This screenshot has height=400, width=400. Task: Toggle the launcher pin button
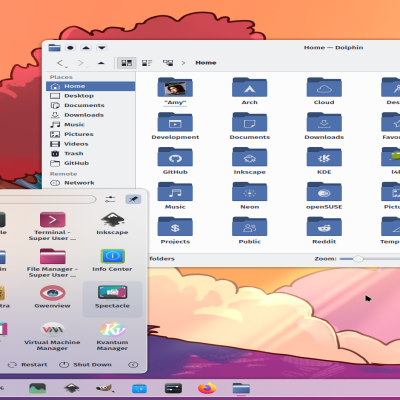133,199
